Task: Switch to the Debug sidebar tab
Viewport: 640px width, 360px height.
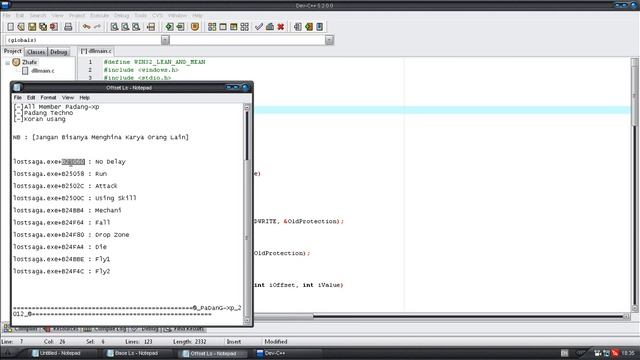Action: pos(59,52)
